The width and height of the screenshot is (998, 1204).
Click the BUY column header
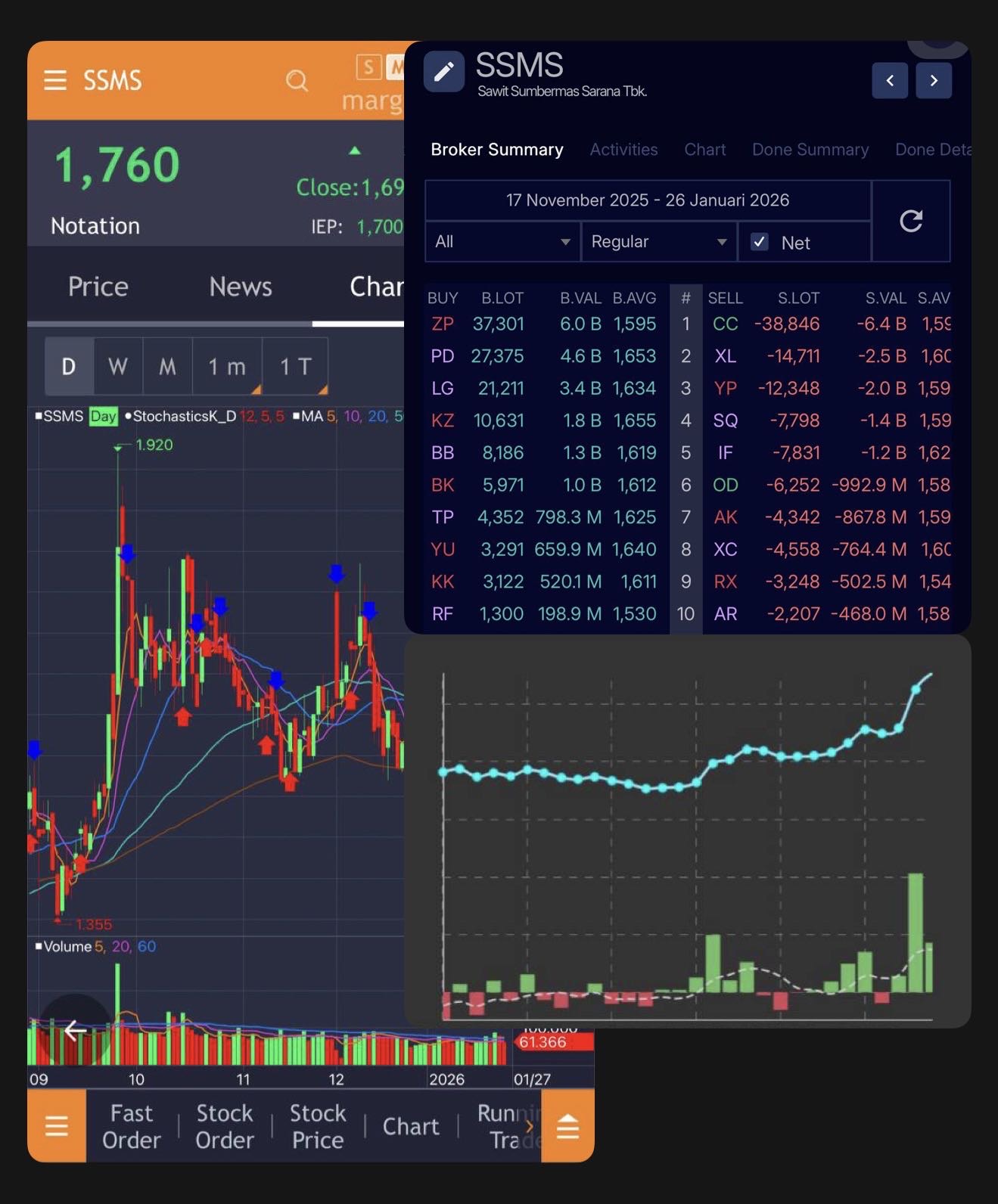pos(443,298)
